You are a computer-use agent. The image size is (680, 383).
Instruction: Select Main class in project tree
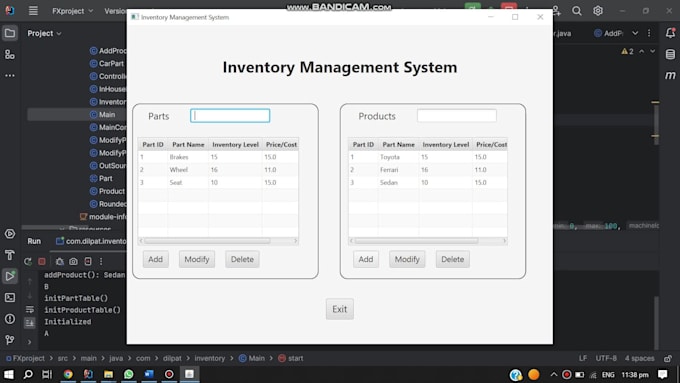click(107, 115)
